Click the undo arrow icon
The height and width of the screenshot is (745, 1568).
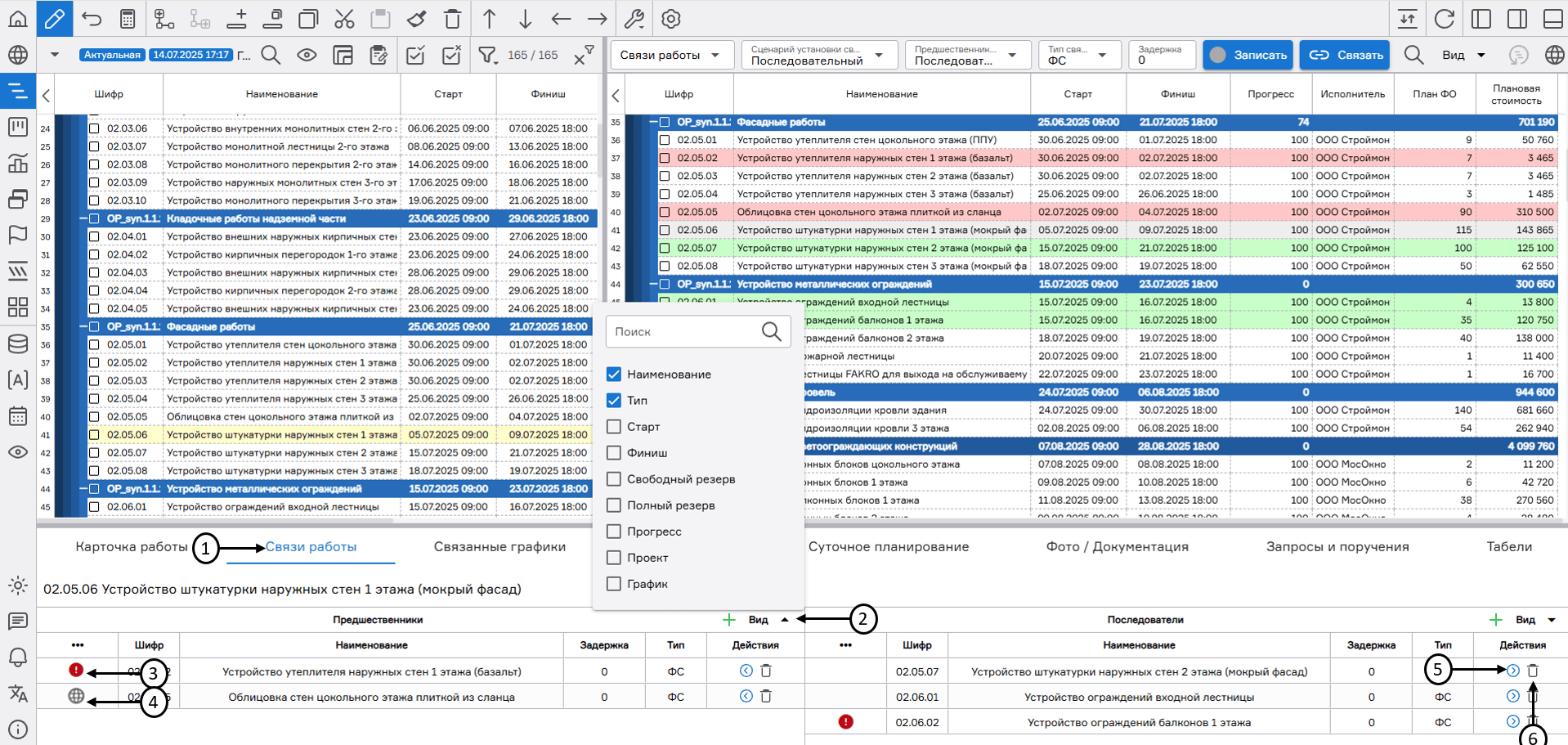pyautogui.click(x=92, y=19)
